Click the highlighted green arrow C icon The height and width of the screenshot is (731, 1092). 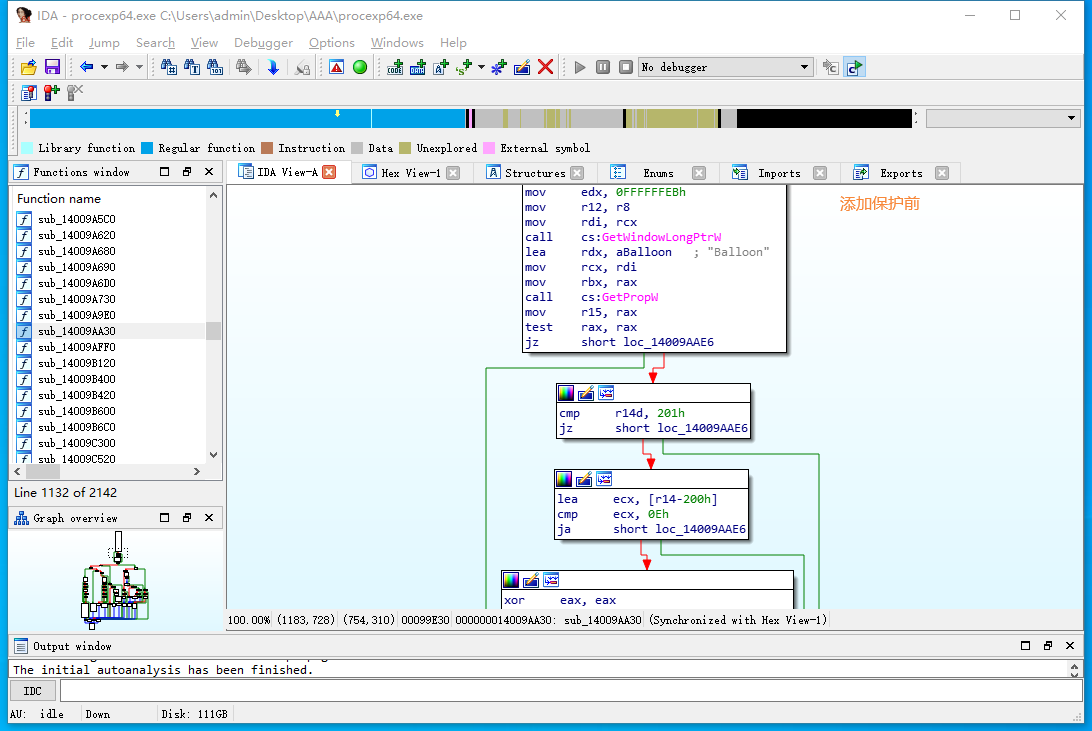(x=855, y=68)
